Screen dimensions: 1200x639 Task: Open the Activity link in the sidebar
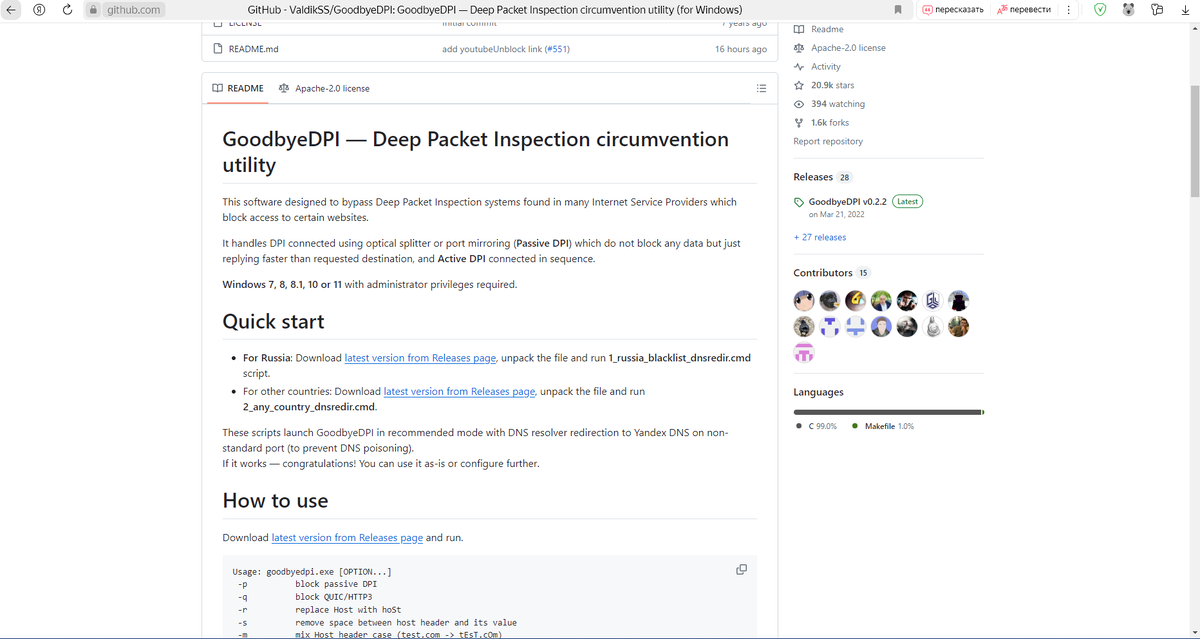[826, 66]
